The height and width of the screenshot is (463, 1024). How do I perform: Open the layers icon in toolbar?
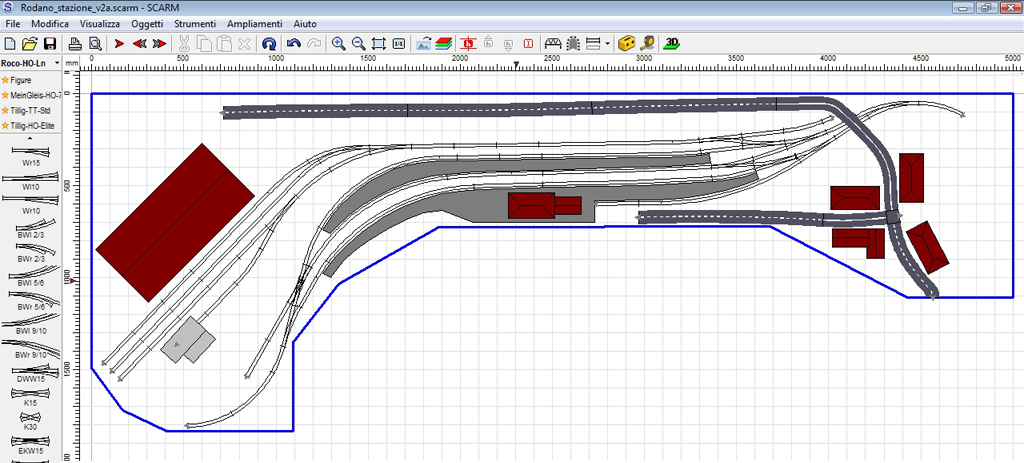point(444,44)
